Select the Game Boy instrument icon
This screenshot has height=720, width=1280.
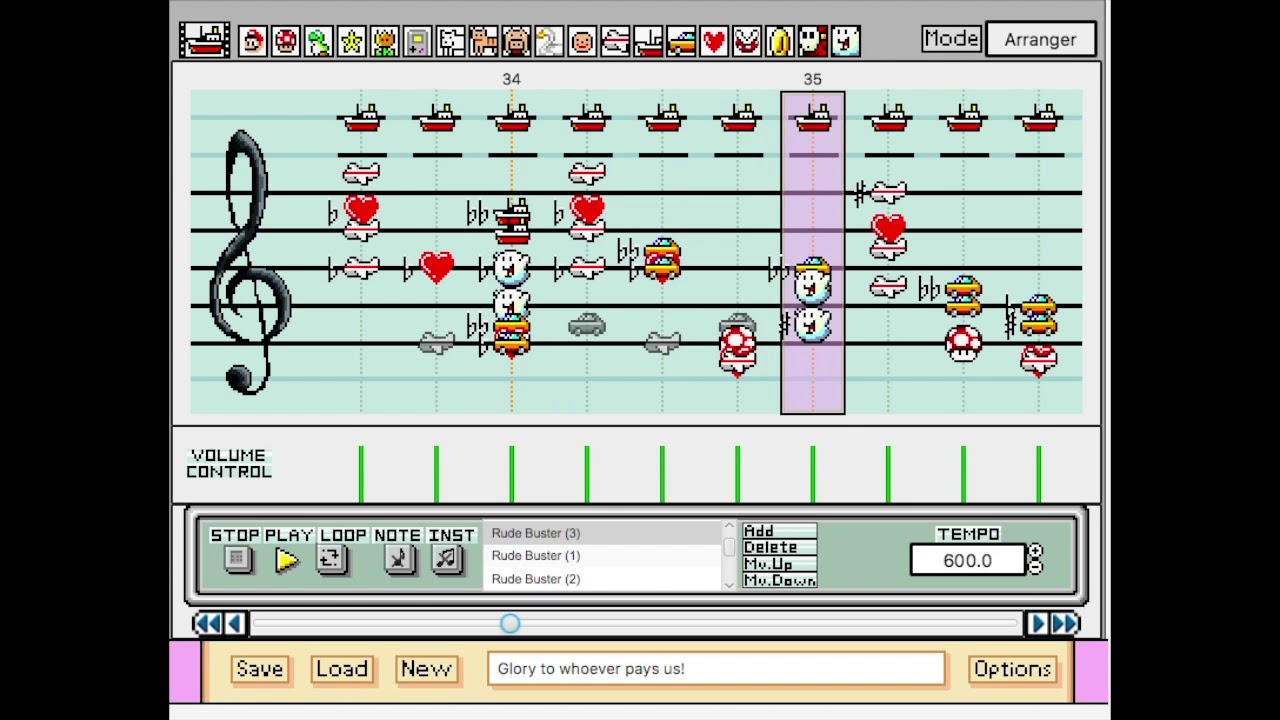(417, 41)
